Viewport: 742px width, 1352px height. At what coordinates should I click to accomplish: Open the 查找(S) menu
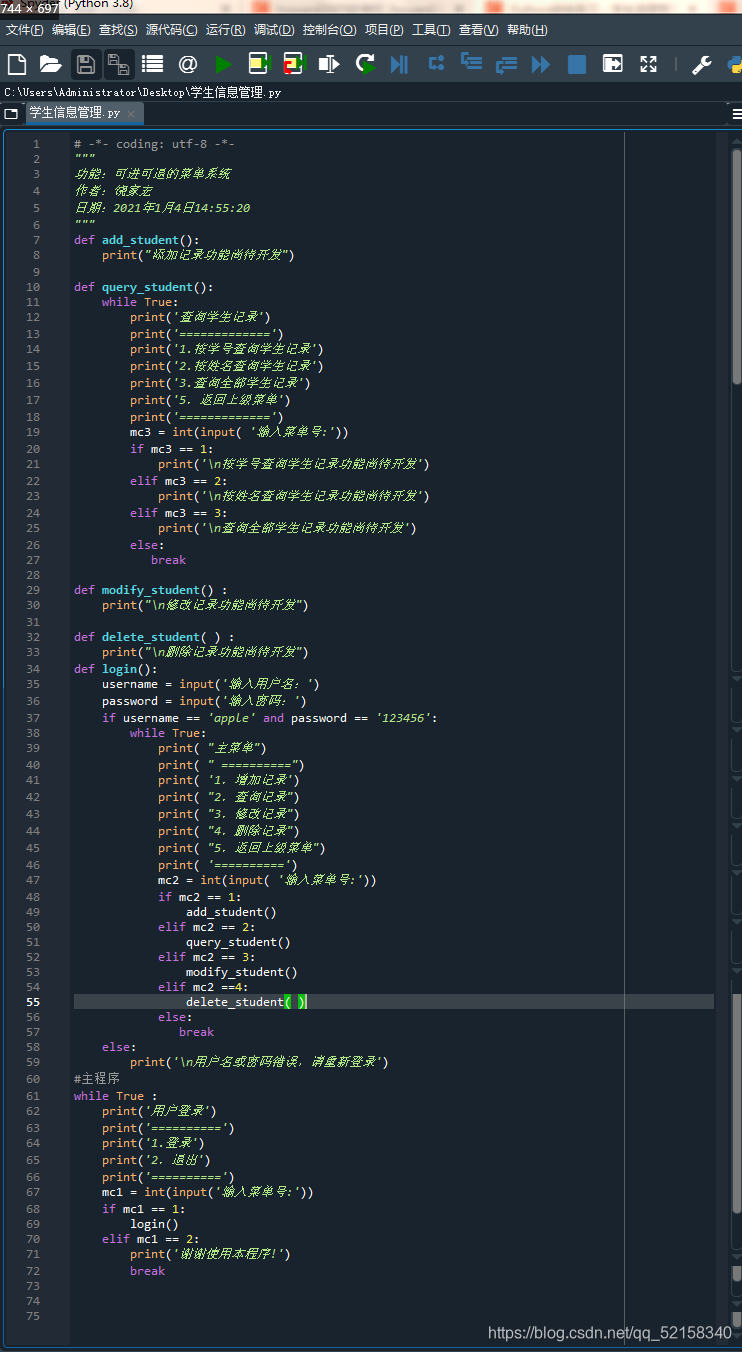pyautogui.click(x=118, y=30)
